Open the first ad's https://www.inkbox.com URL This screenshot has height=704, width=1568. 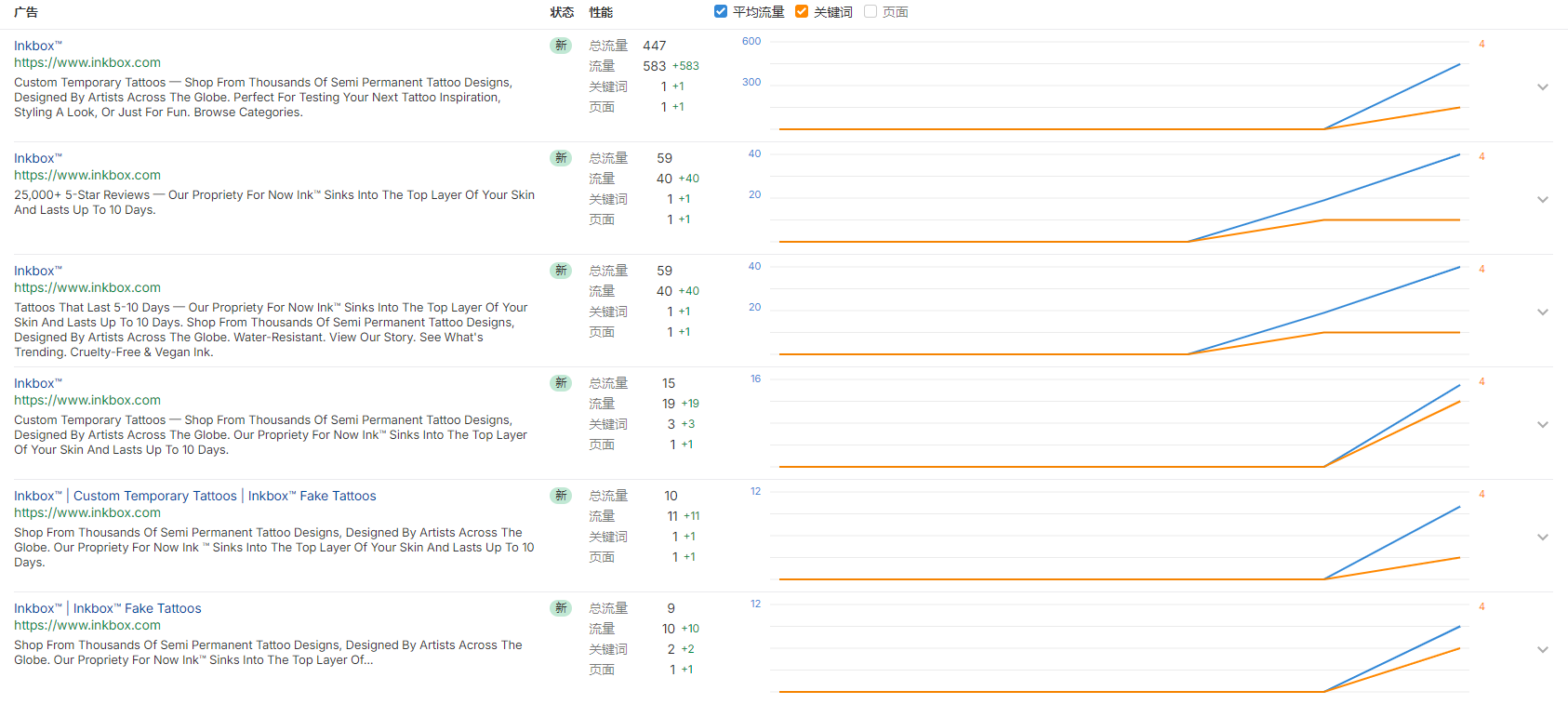[x=87, y=62]
